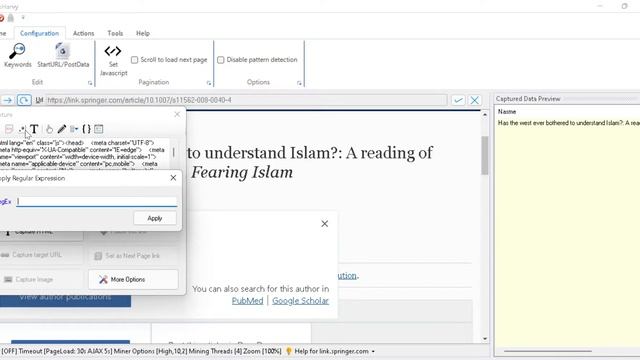Click the browser vertical scrollbar thumb
The height and width of the screenshot is (360, 640).
tap(484, 155)
